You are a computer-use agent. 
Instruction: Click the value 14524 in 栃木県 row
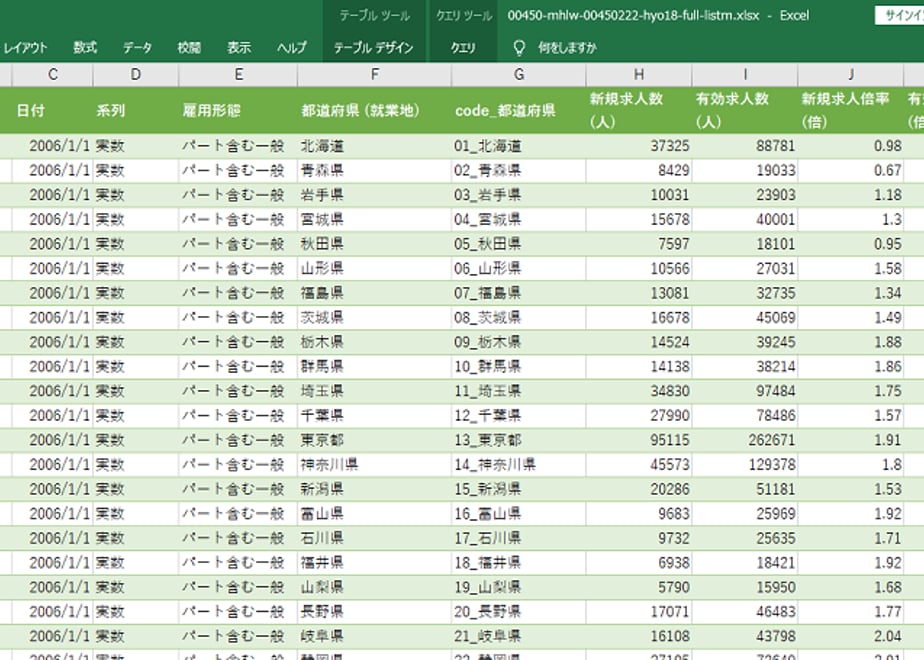(x=639, y=342)
